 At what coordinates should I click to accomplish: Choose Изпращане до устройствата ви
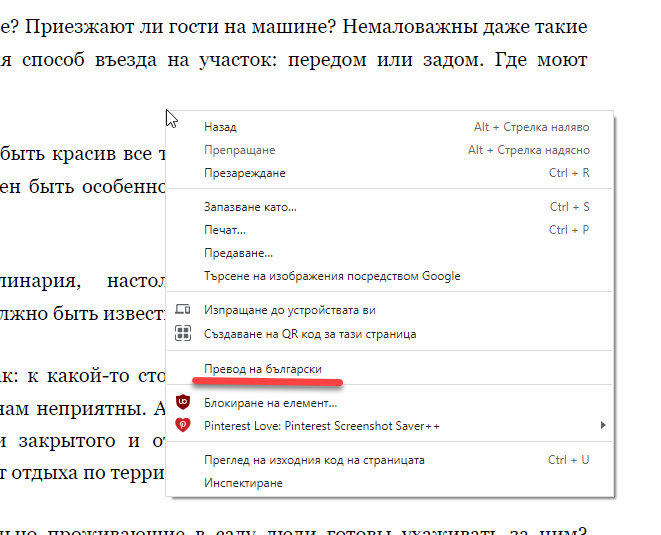click(390, 310)
